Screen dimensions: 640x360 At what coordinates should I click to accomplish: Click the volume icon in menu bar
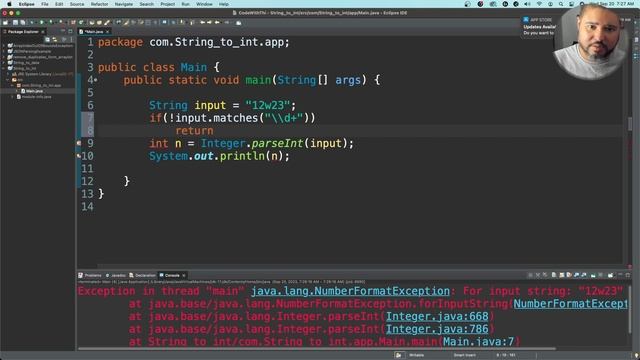point(527,4)
